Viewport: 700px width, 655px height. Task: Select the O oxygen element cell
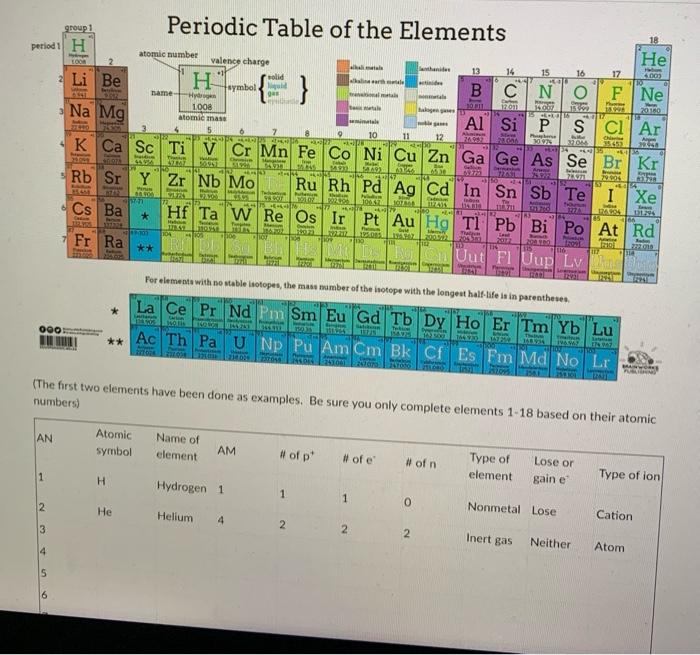coord(580,96)
